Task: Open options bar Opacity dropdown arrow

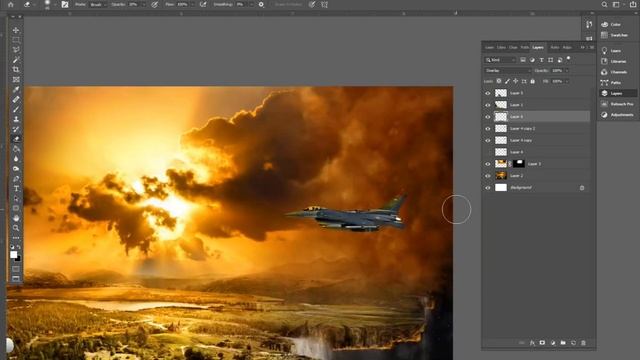Action: point(143,4)
